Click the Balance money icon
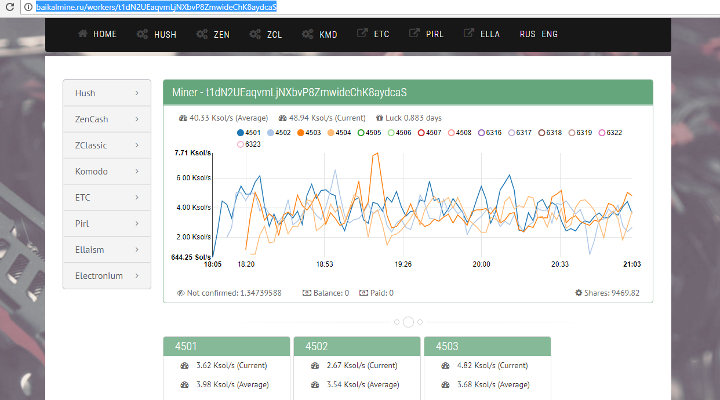 tap(307, 293)
